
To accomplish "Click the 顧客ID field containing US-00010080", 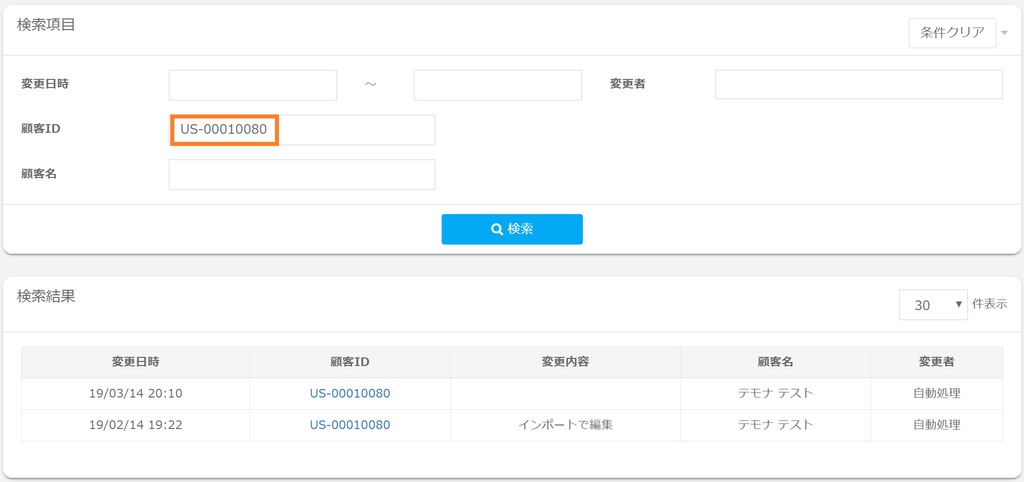I will point(301,130).
